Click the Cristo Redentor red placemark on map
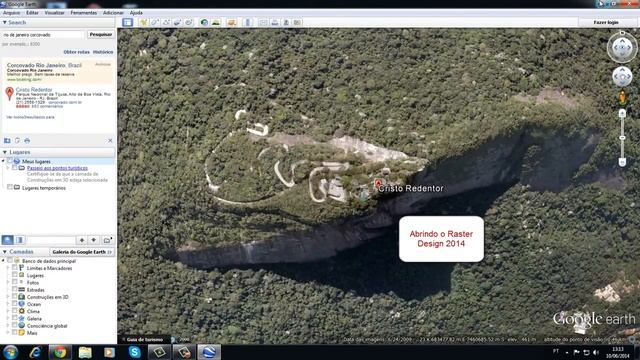This screenshot has height=360, width=640. (378, 184)
